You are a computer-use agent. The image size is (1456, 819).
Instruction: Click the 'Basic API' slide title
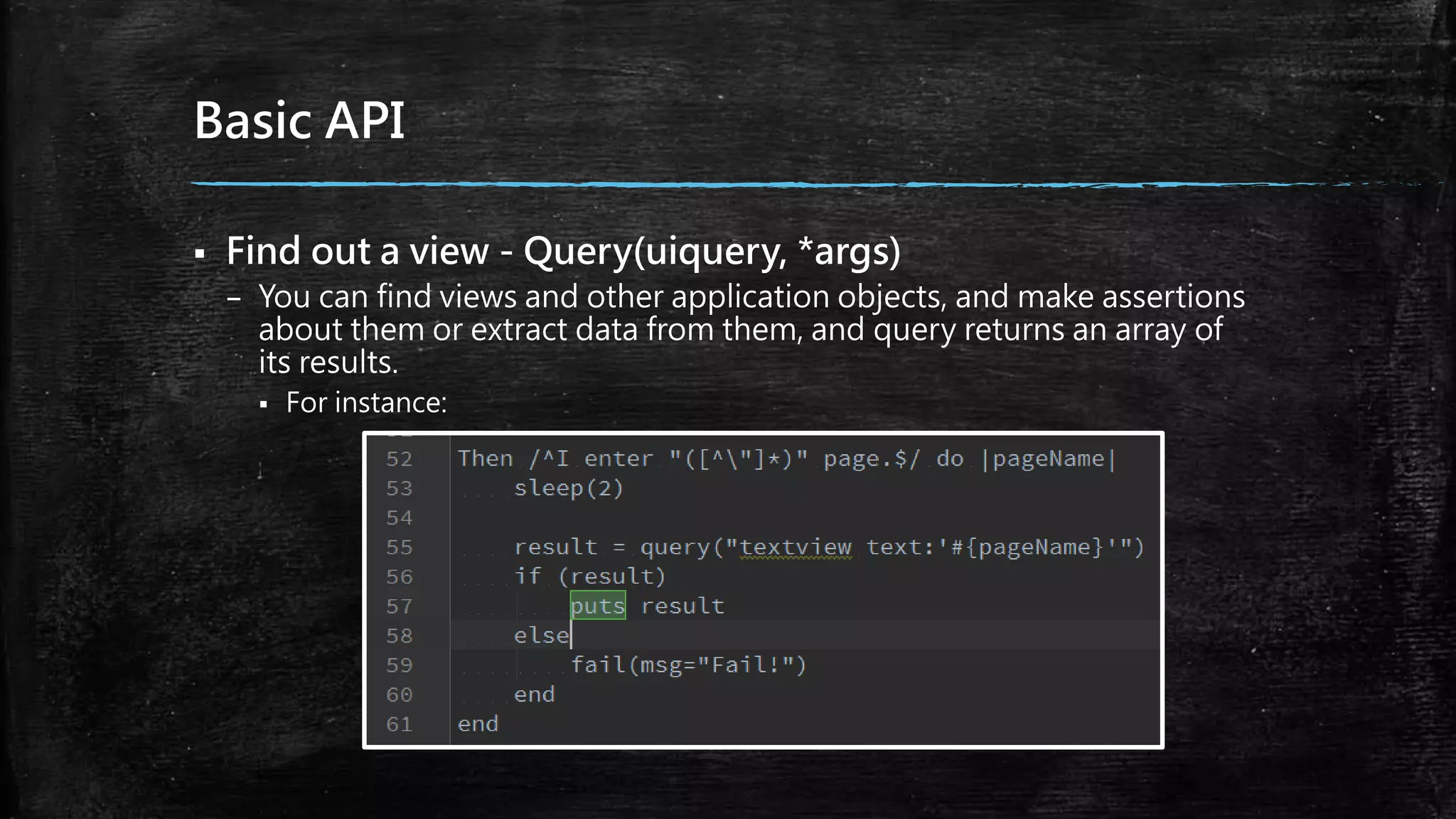click(299, 120)
